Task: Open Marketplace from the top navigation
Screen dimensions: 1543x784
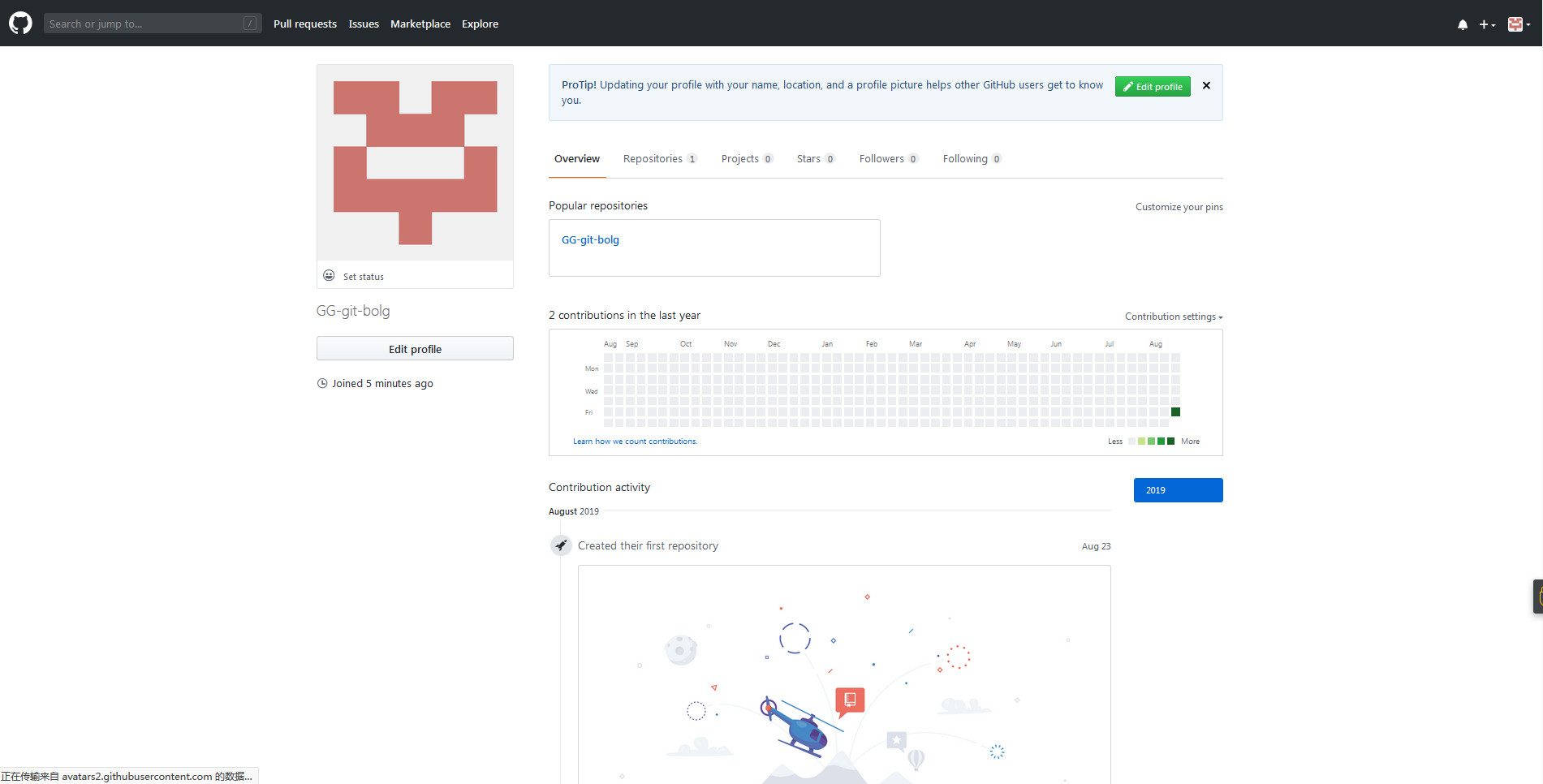Action: 420,24
